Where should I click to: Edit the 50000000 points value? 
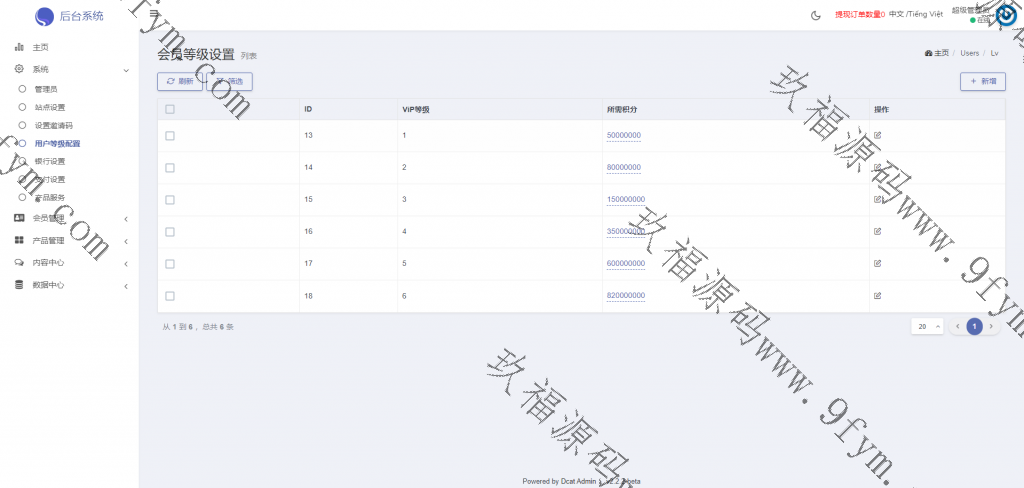point(624,135)
